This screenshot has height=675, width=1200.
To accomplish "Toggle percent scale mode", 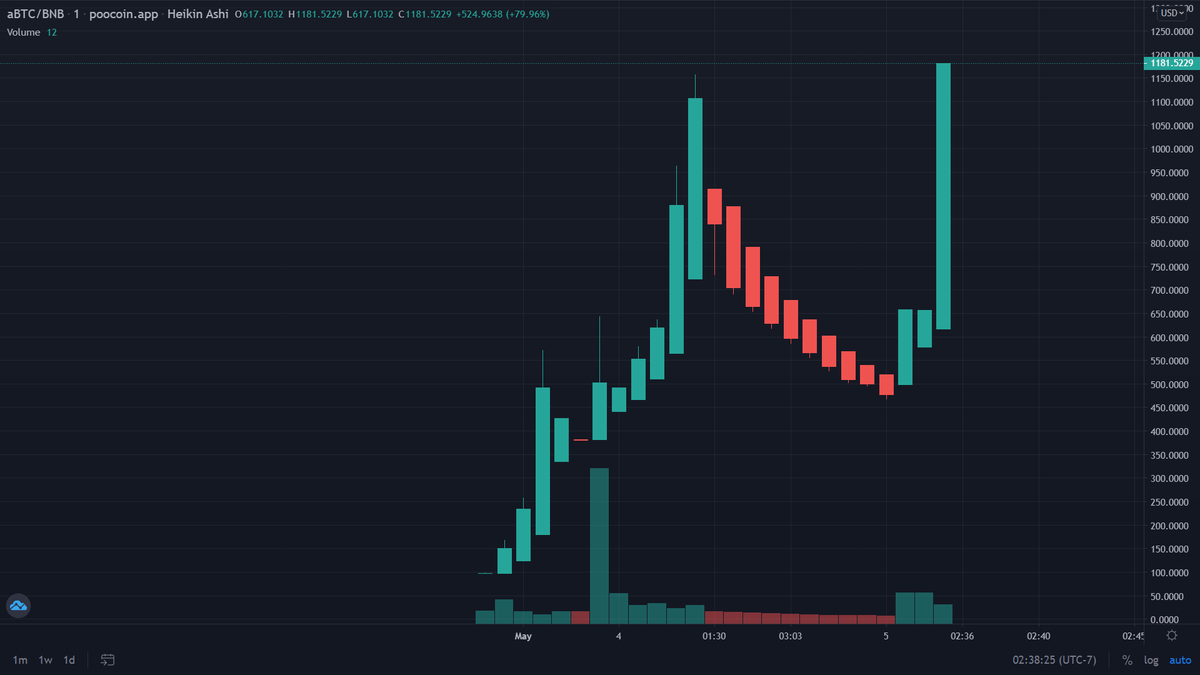I will pos(1127,660).
